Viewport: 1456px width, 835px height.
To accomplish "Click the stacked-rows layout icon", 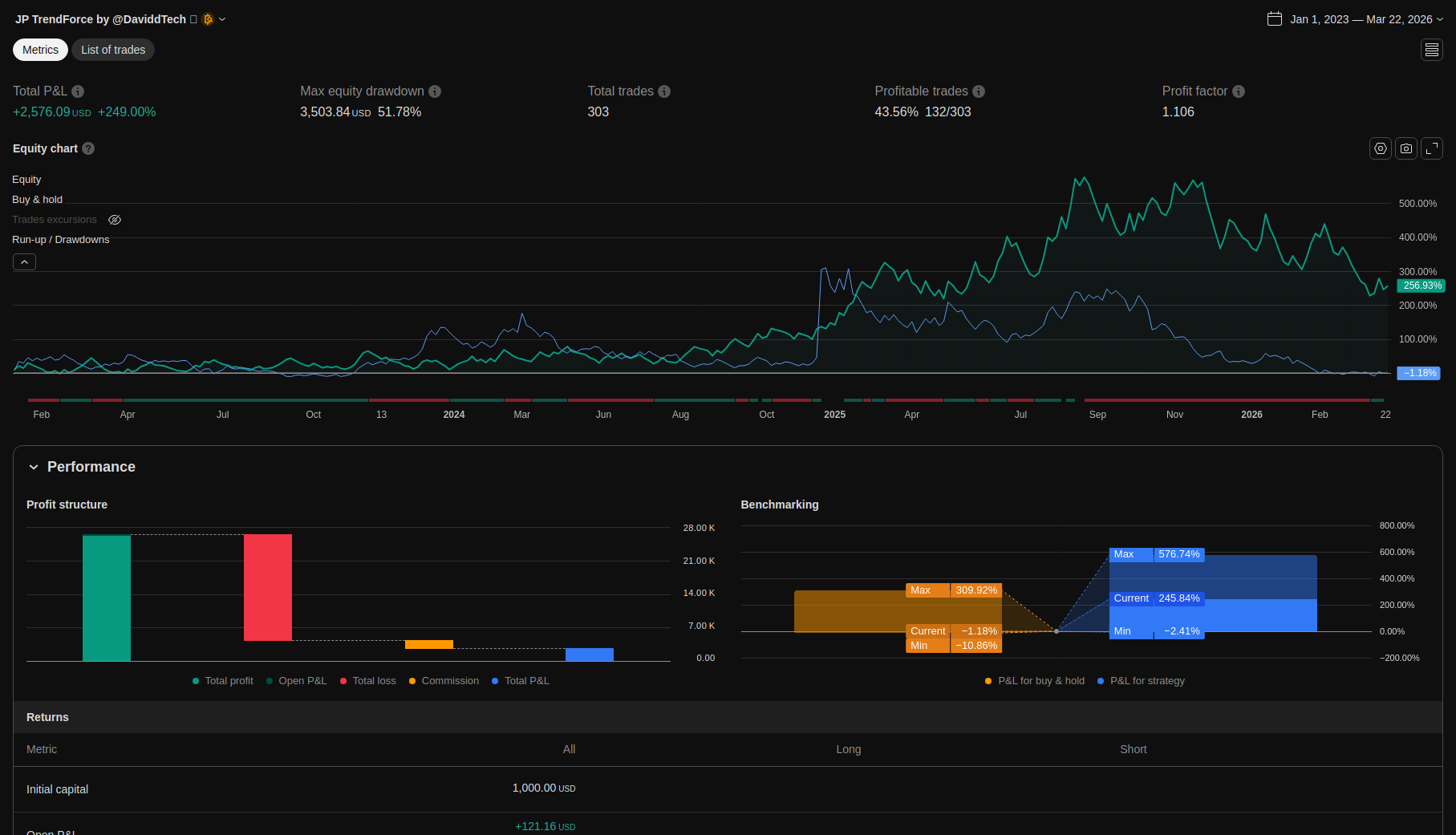I will click(1431, 50).
